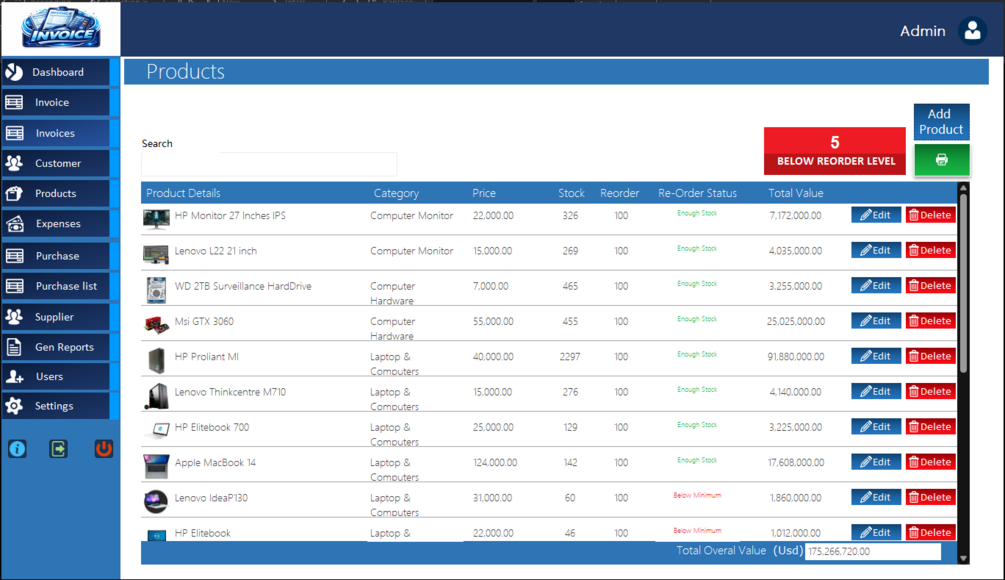1005x580 pixels.
Task: Edit the Lenovo Thinkcentre M710 row
Action: [876, 391]
